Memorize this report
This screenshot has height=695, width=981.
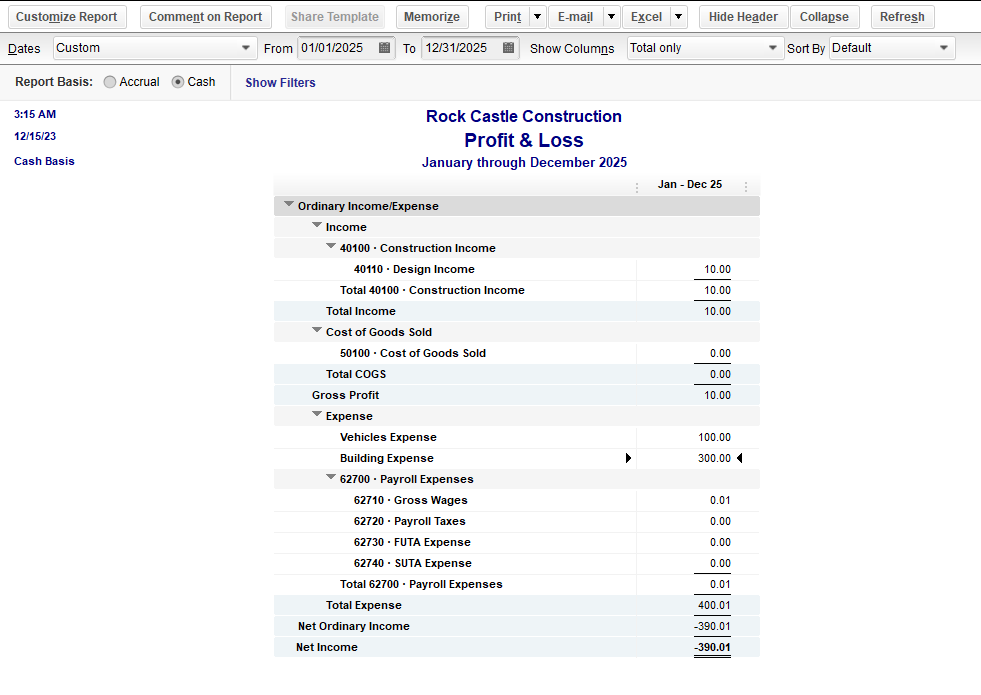point(432,17)
